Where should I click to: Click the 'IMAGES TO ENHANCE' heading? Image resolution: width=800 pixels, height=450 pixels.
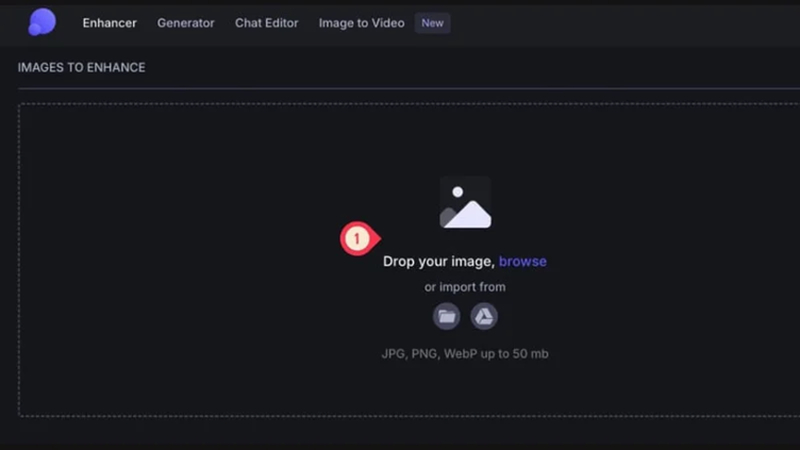pos(82,67)
